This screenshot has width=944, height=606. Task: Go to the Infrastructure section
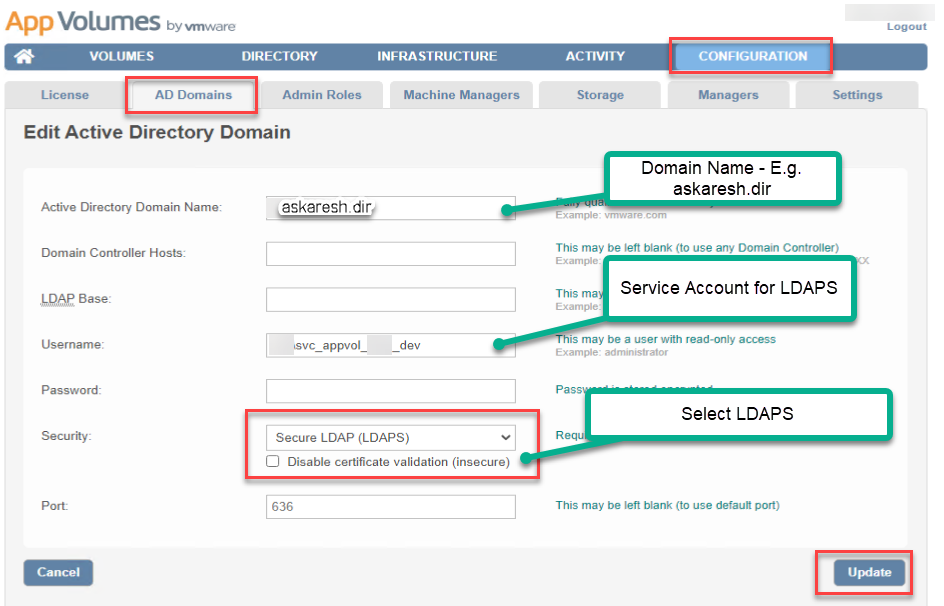437,57
